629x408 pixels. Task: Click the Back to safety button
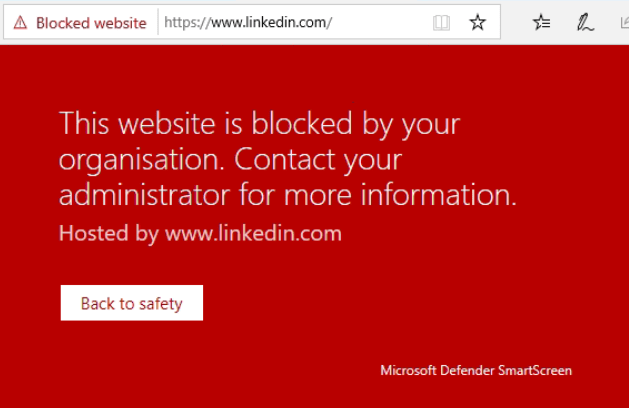(x=132, y=303)
